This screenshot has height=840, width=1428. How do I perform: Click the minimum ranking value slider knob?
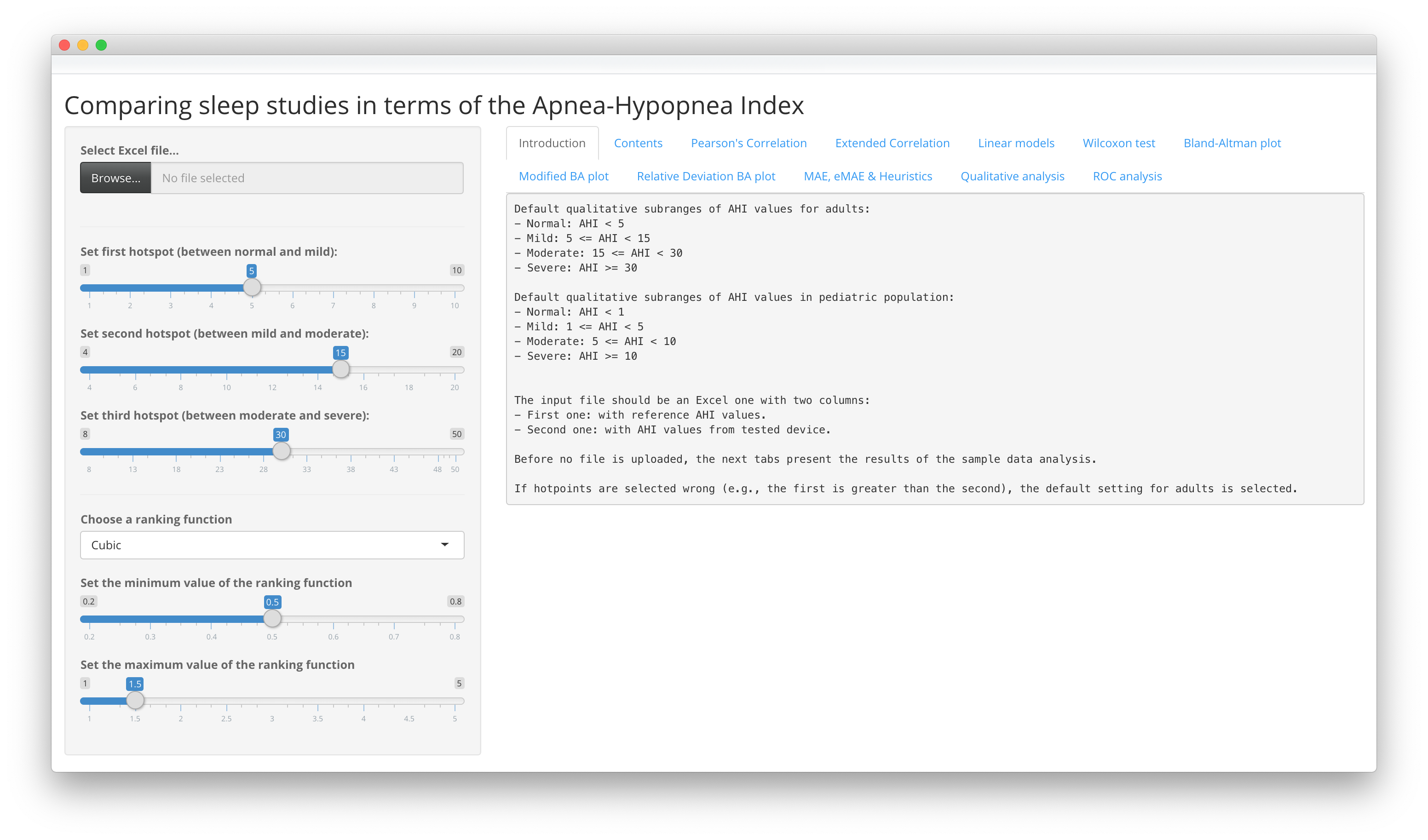[x=272, y=618]
